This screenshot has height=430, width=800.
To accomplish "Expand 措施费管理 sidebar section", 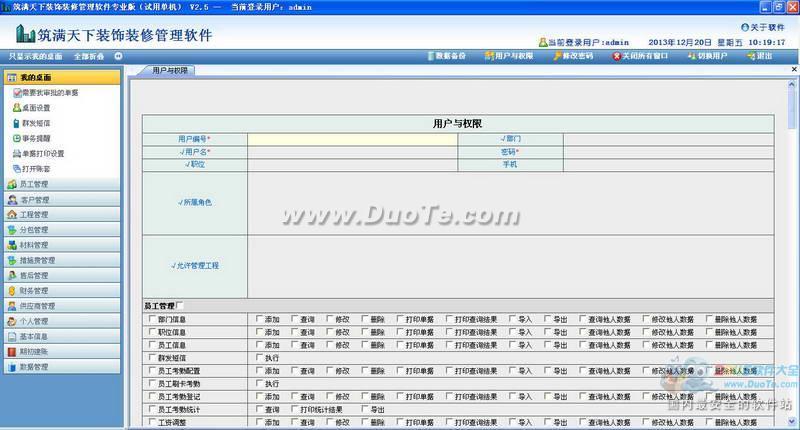I will [x=62, y=260].
